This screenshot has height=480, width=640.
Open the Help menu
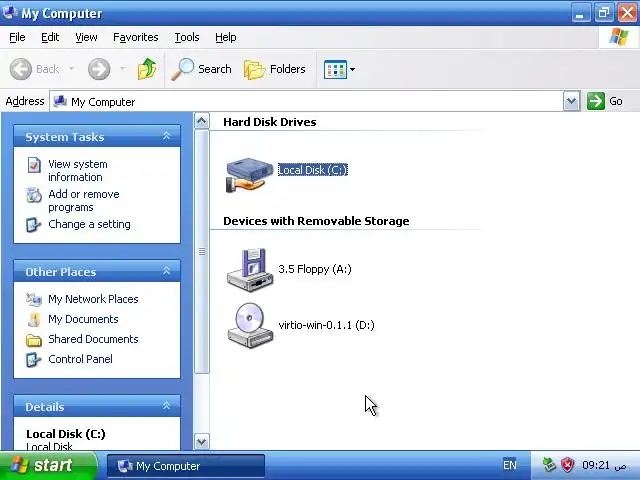226,37
